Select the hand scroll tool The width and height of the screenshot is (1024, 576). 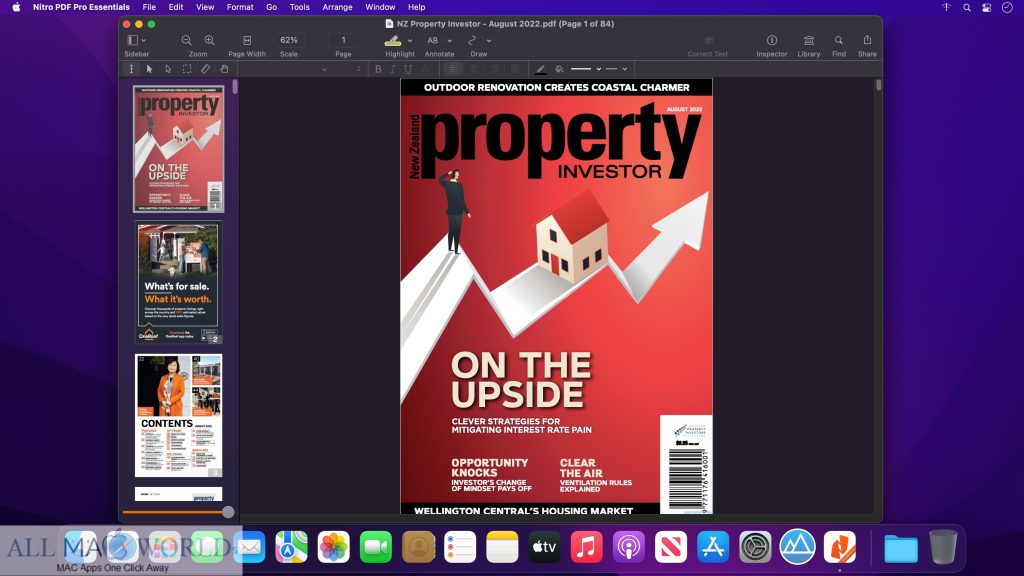click(x=224, y=69)
